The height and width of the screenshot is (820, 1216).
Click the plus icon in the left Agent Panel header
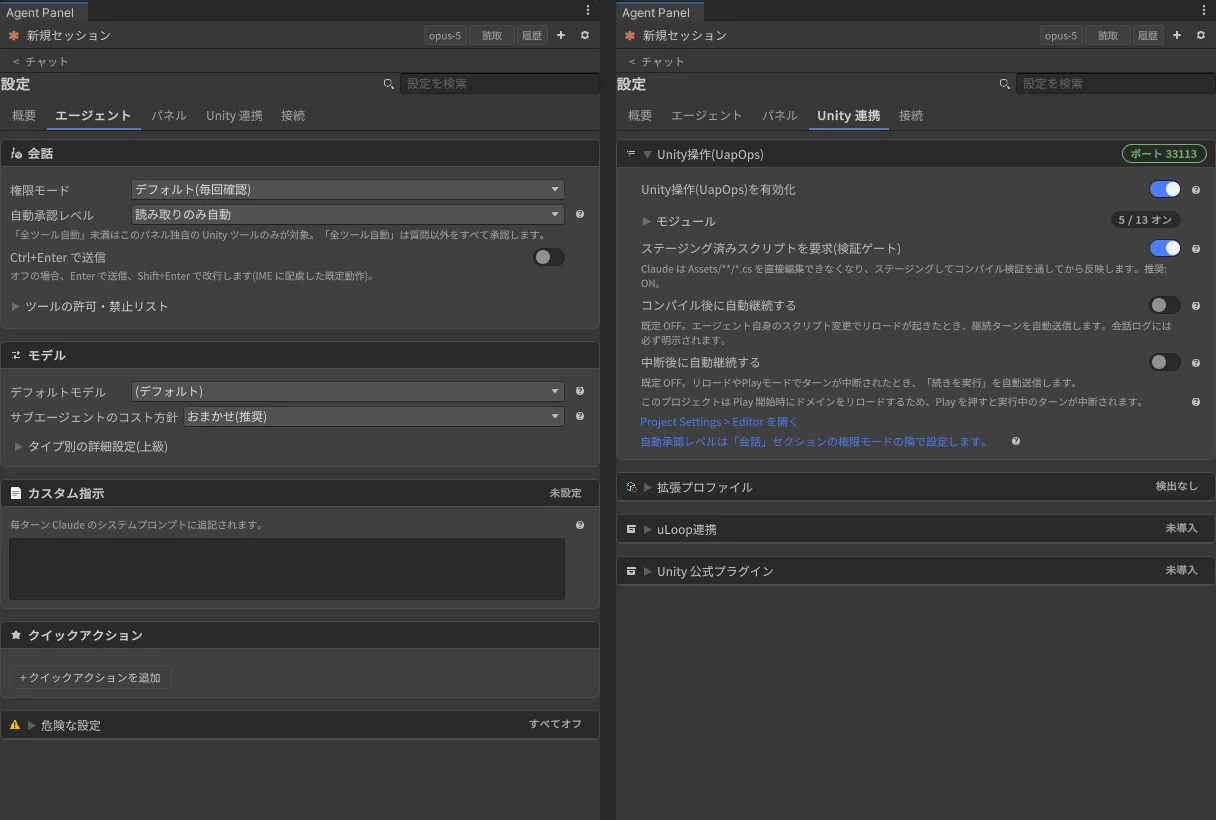(x=561, y=35)
